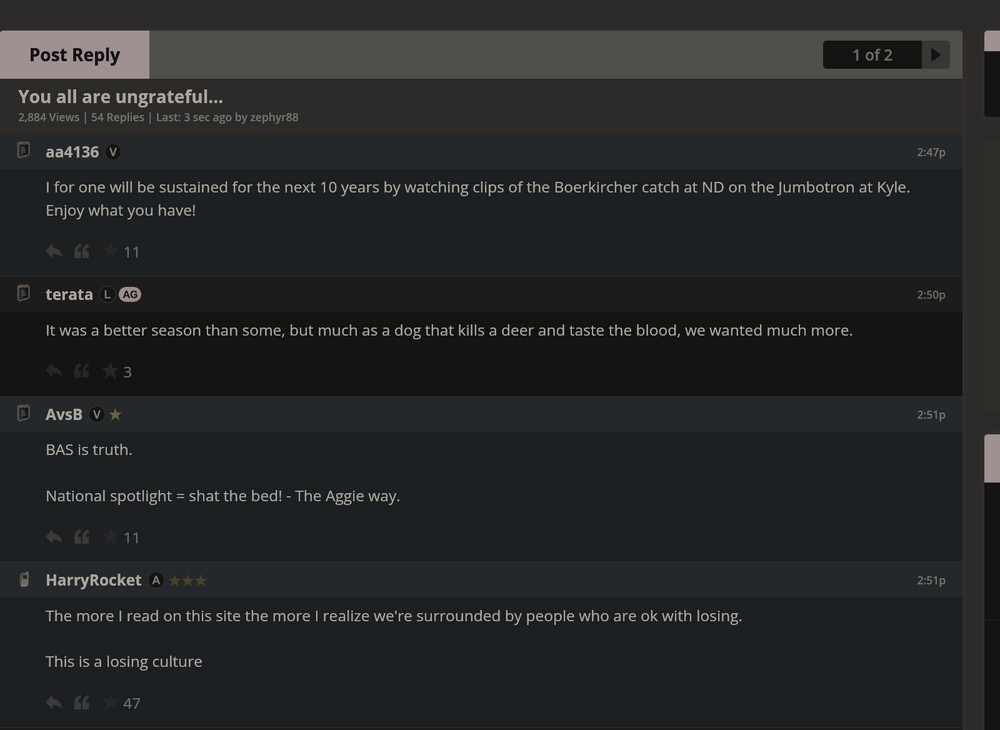
Task: Click the A badge next to HarryRocket
Action: click(x=156, y=579)
